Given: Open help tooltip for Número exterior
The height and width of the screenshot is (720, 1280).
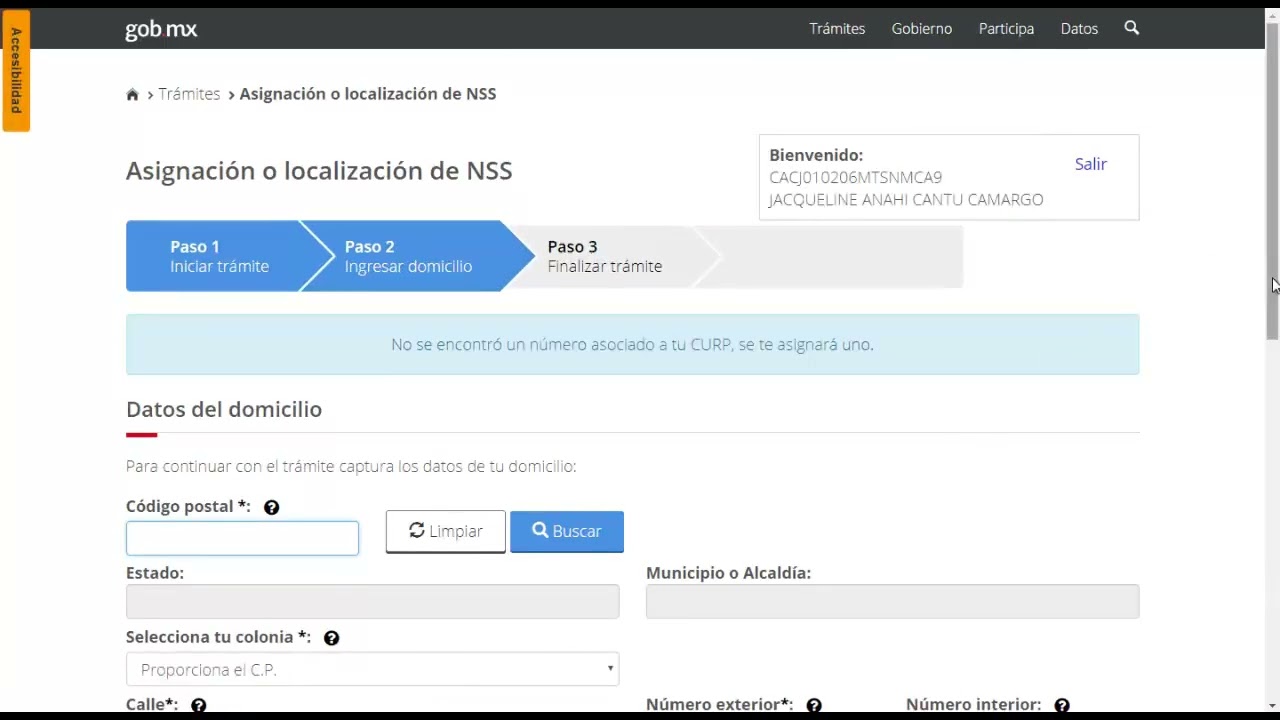Looking at the screenshot, I should (814, 706).
